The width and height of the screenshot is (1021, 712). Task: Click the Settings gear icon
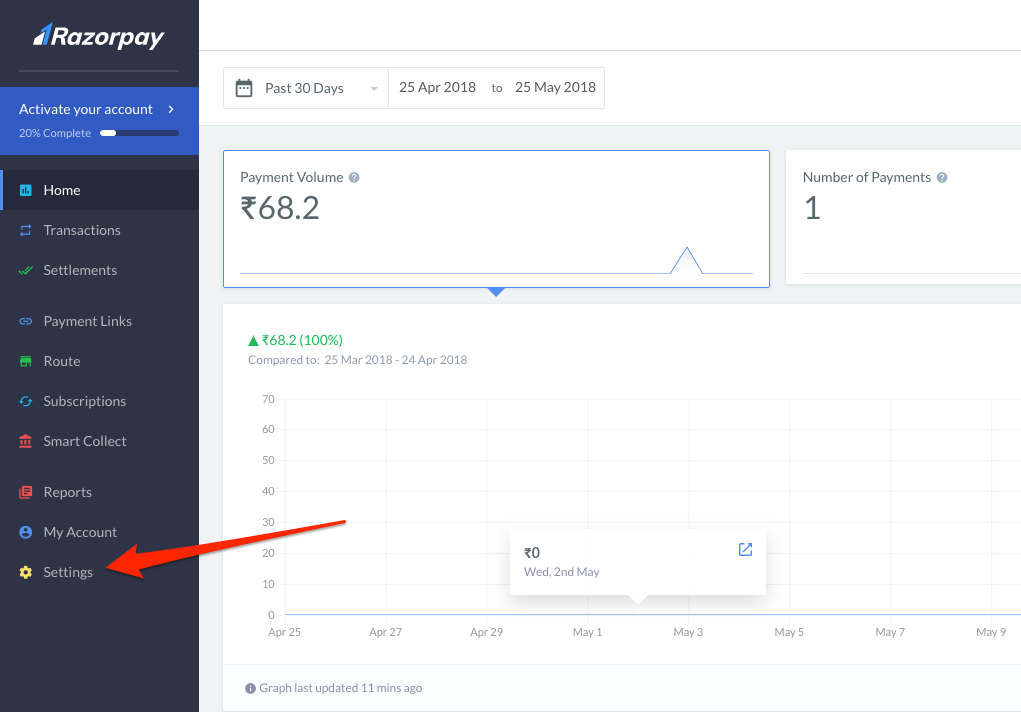tap(25, 572)
